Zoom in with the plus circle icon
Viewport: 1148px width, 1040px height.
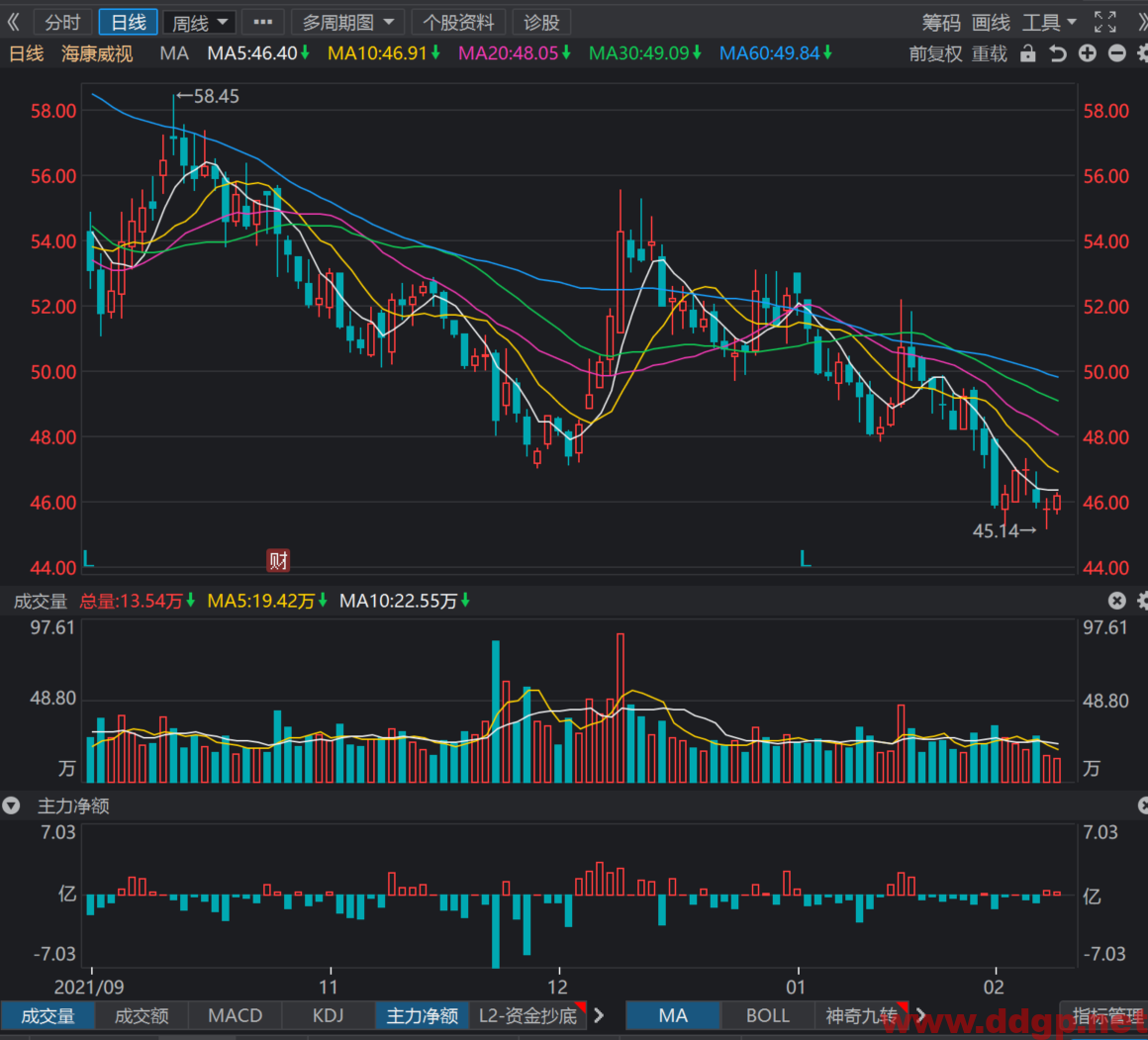click(1088, 53)
